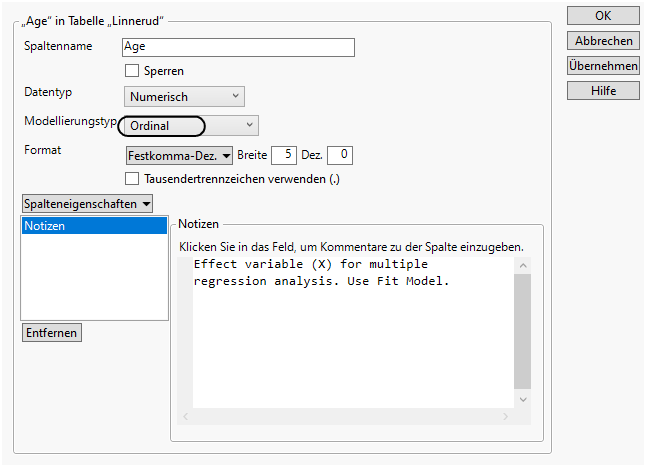Click the Entfernen button
646x467 pixels.
51,333
